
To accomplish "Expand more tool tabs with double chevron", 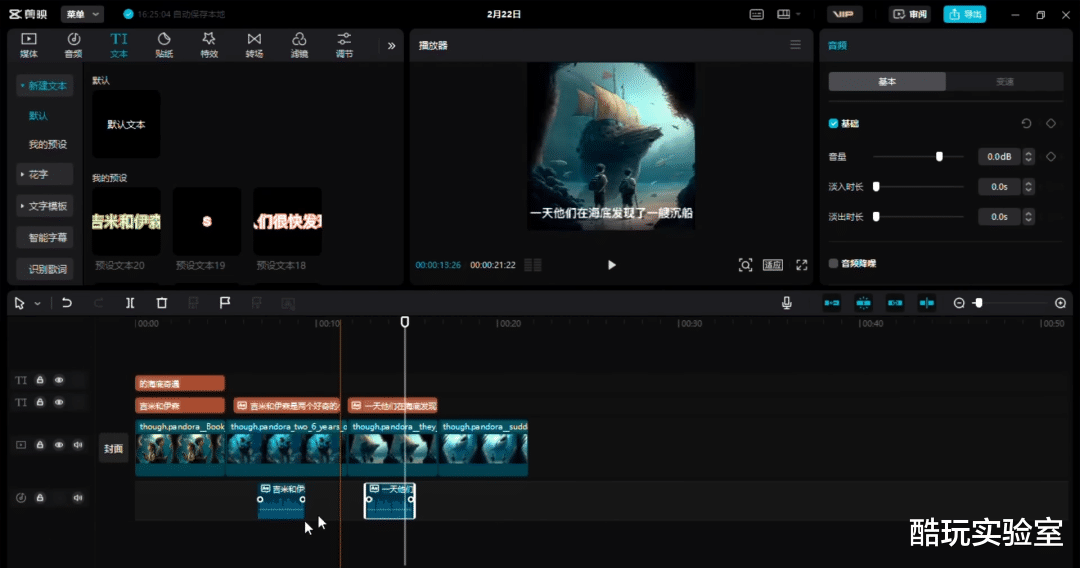I will pos(391,45).
